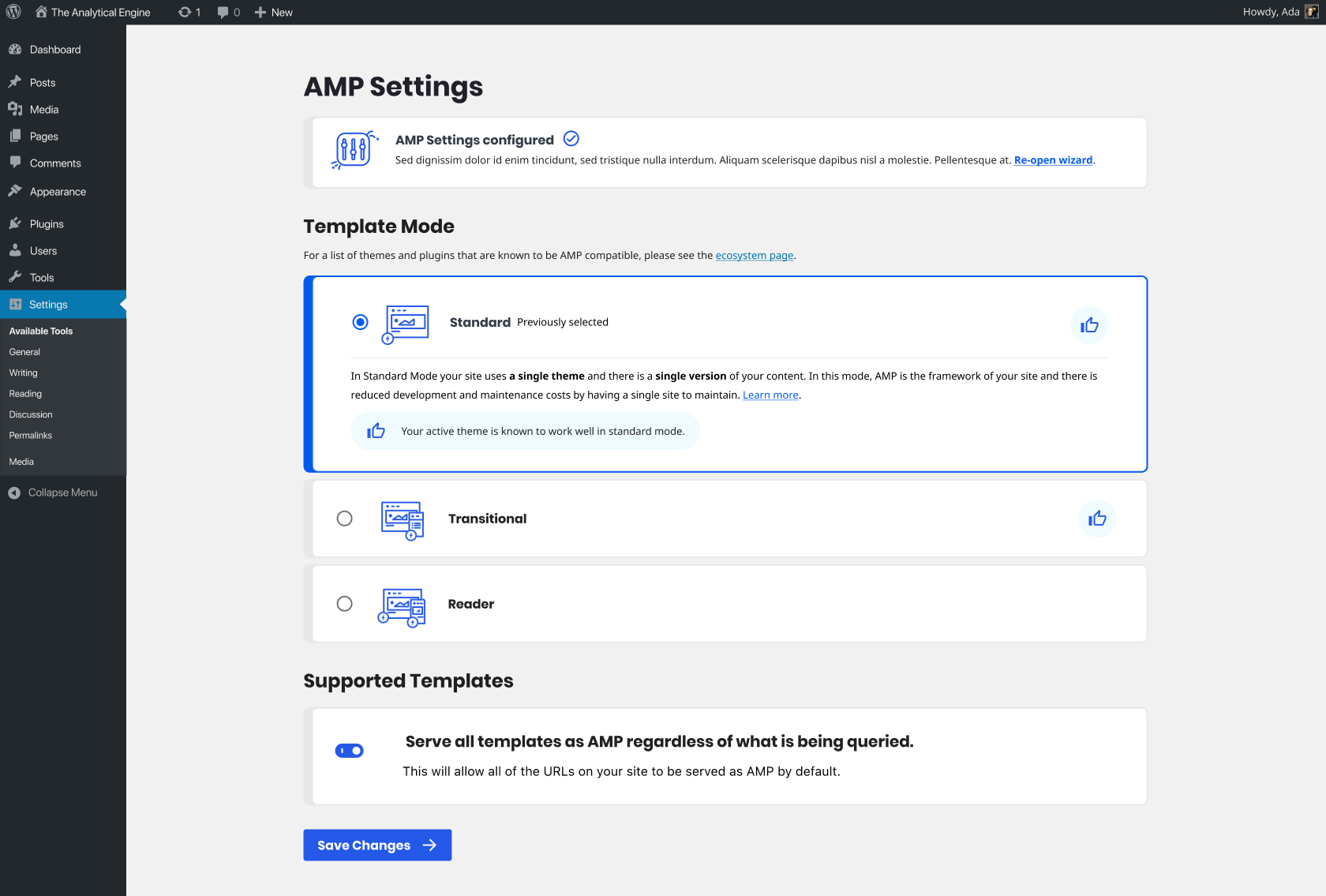Expand the Transitional mode title
Viewport: 1326px width, 896px height.
point(488,519)
